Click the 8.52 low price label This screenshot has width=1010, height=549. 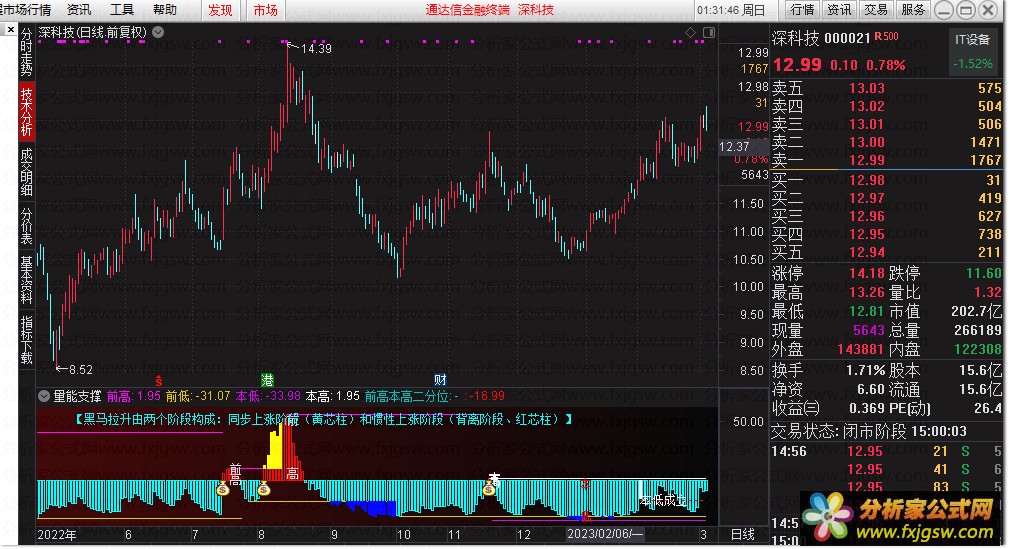(81, 370)
